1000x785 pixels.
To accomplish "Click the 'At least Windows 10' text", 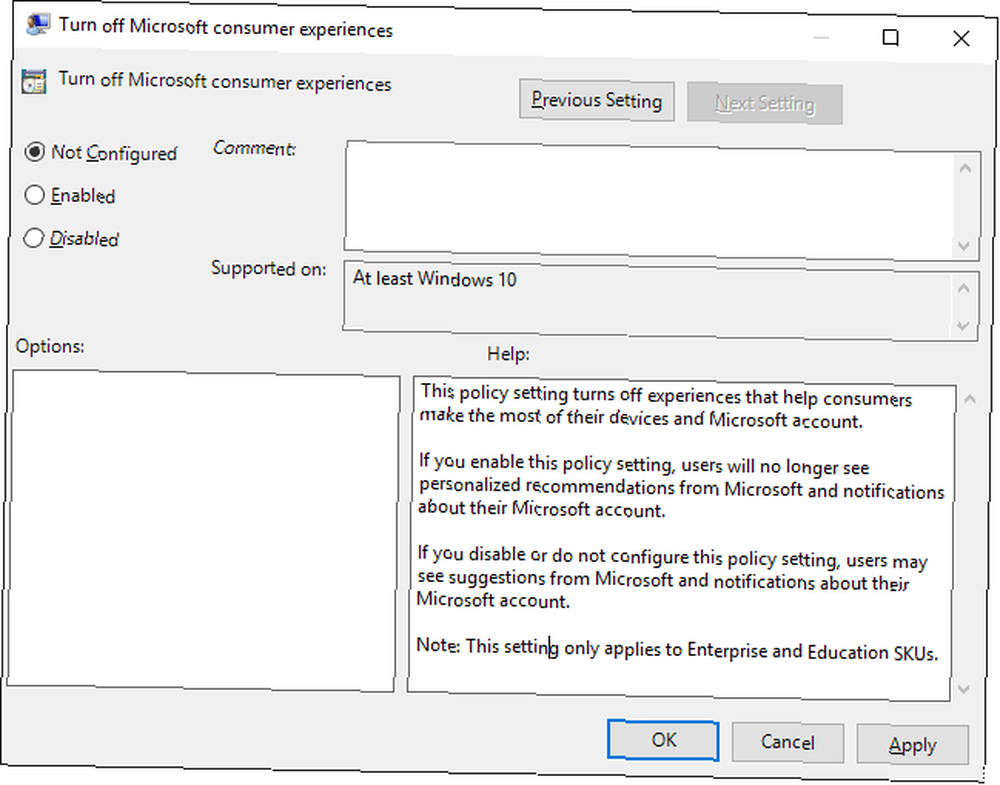I will pyautogui.click(x=434, y=279).
